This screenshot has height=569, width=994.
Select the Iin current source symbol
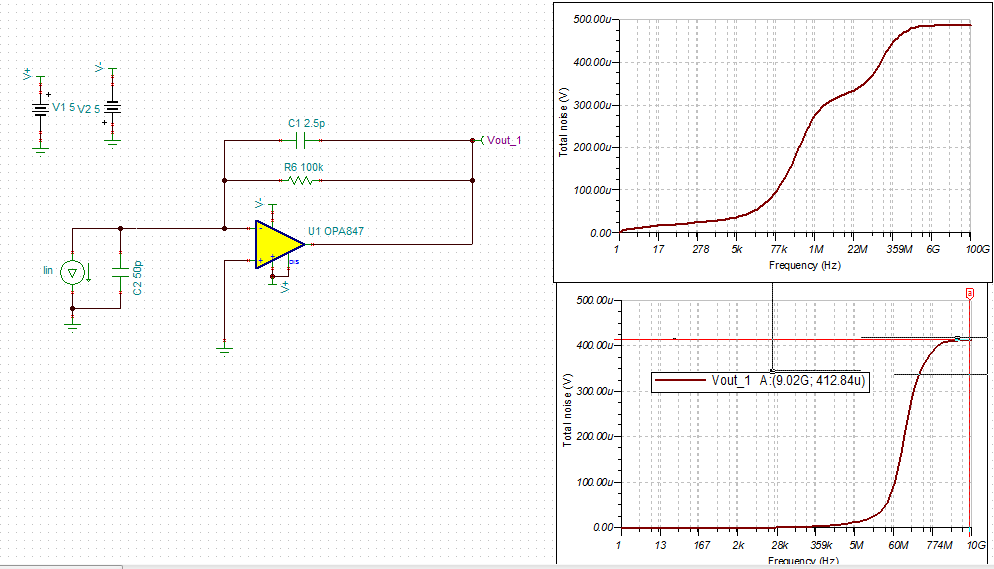72,273
